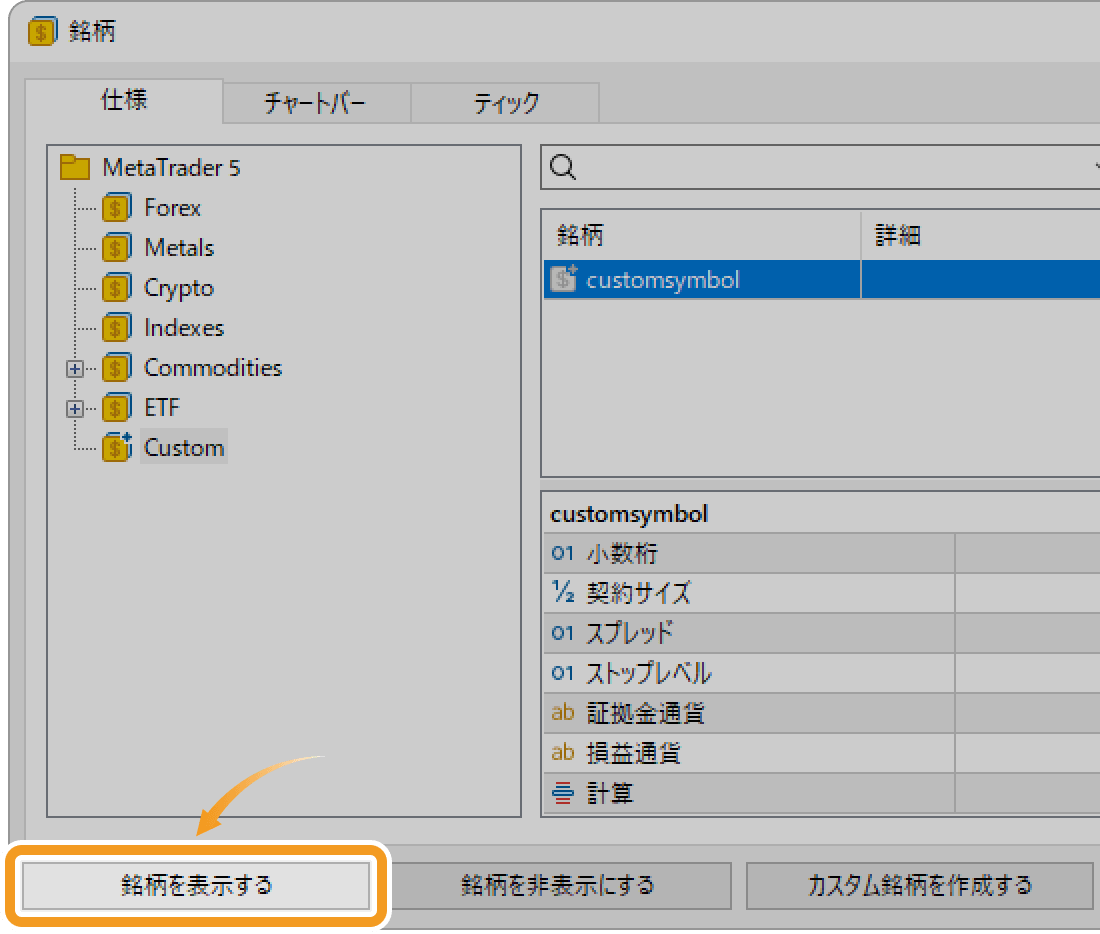The image size is (1100, 934).
Task: Click the ½ icon beside 契約サイズ
Action: tap(563, 592)
